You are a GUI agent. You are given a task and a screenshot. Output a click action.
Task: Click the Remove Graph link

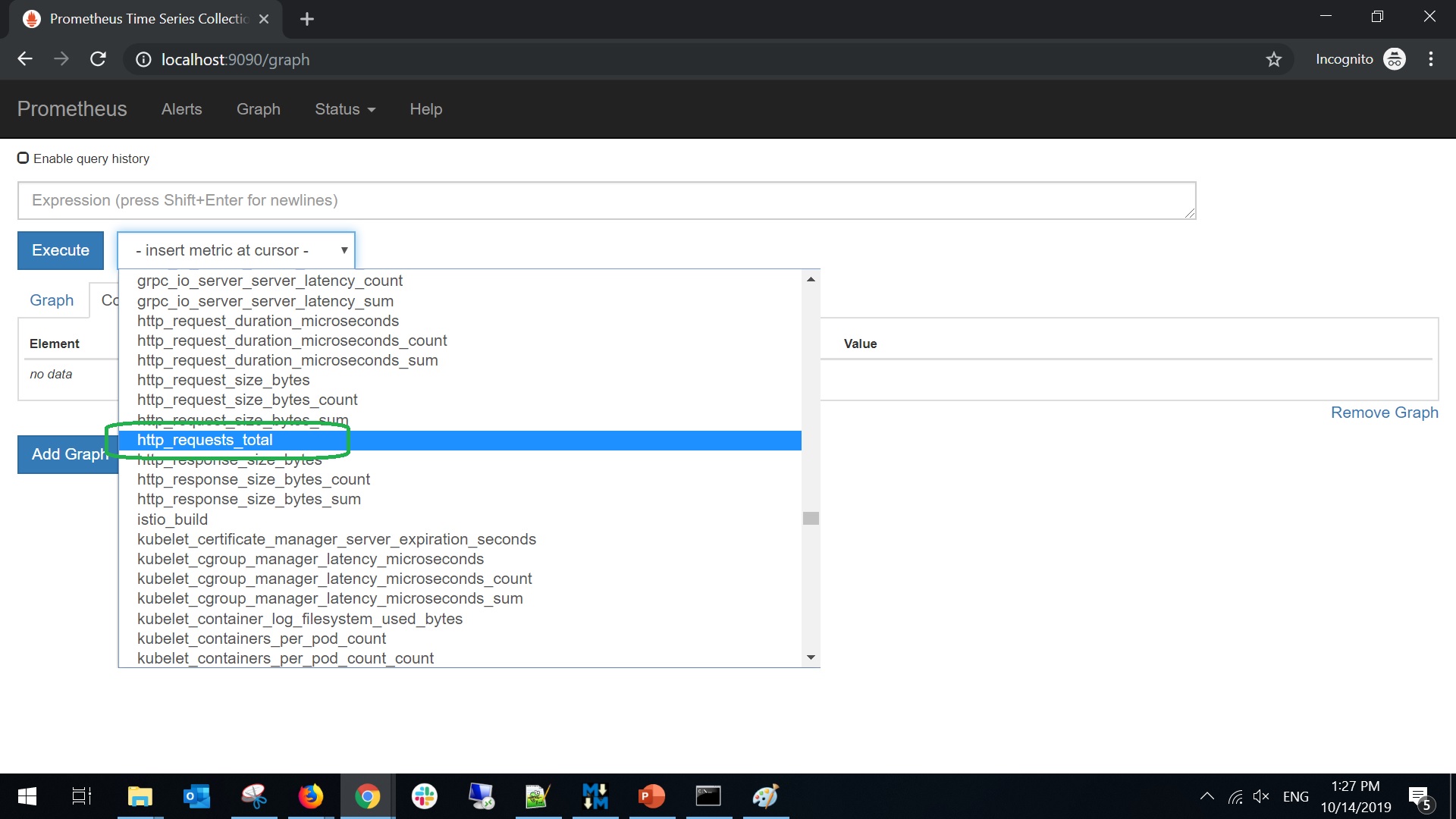coord(1384,413)
